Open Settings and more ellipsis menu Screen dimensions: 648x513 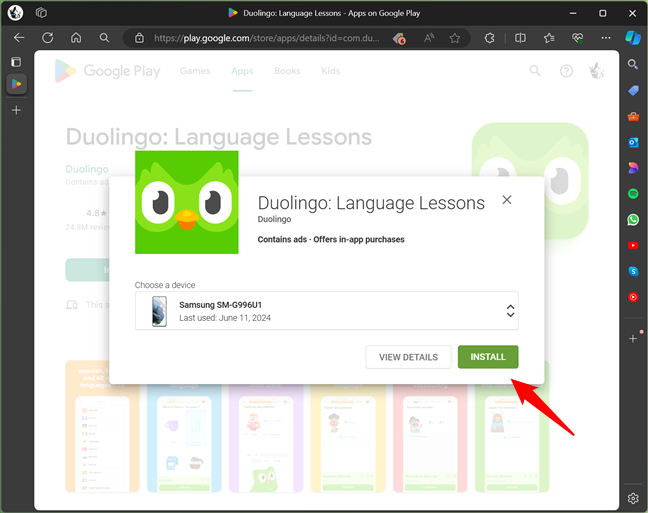[606, 38]
